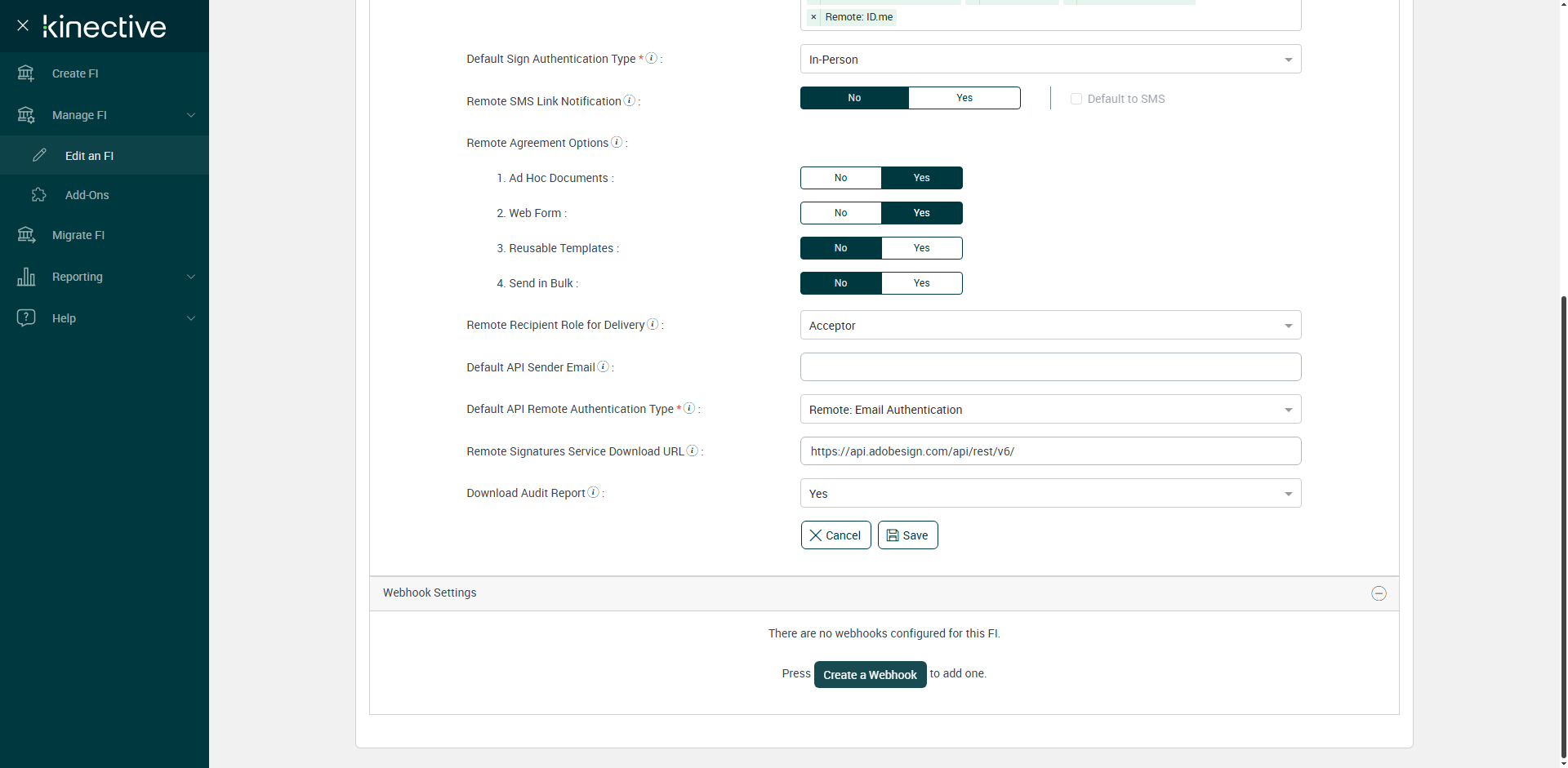
Task: Set Web Form to No
Action: tap(840, 213)
